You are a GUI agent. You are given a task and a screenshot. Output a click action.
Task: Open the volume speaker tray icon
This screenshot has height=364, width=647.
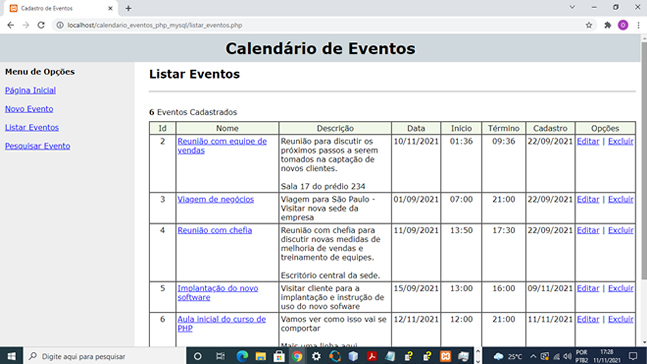coord(567,356)
